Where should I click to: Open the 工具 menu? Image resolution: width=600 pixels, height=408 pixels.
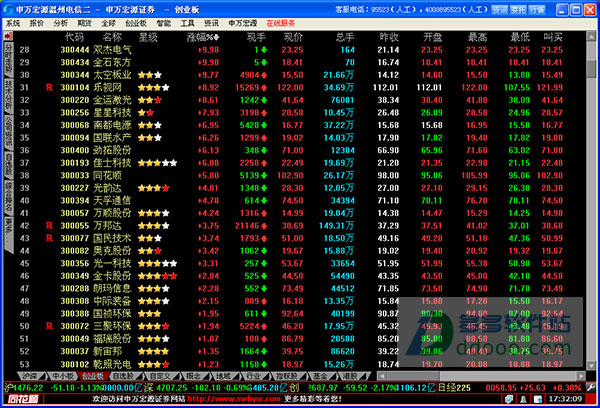click(188, 23)
